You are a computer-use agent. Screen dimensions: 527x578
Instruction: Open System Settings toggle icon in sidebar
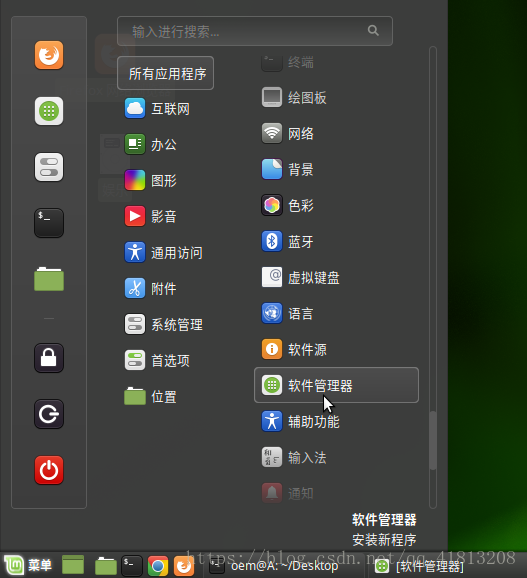(x=49, y=167)
